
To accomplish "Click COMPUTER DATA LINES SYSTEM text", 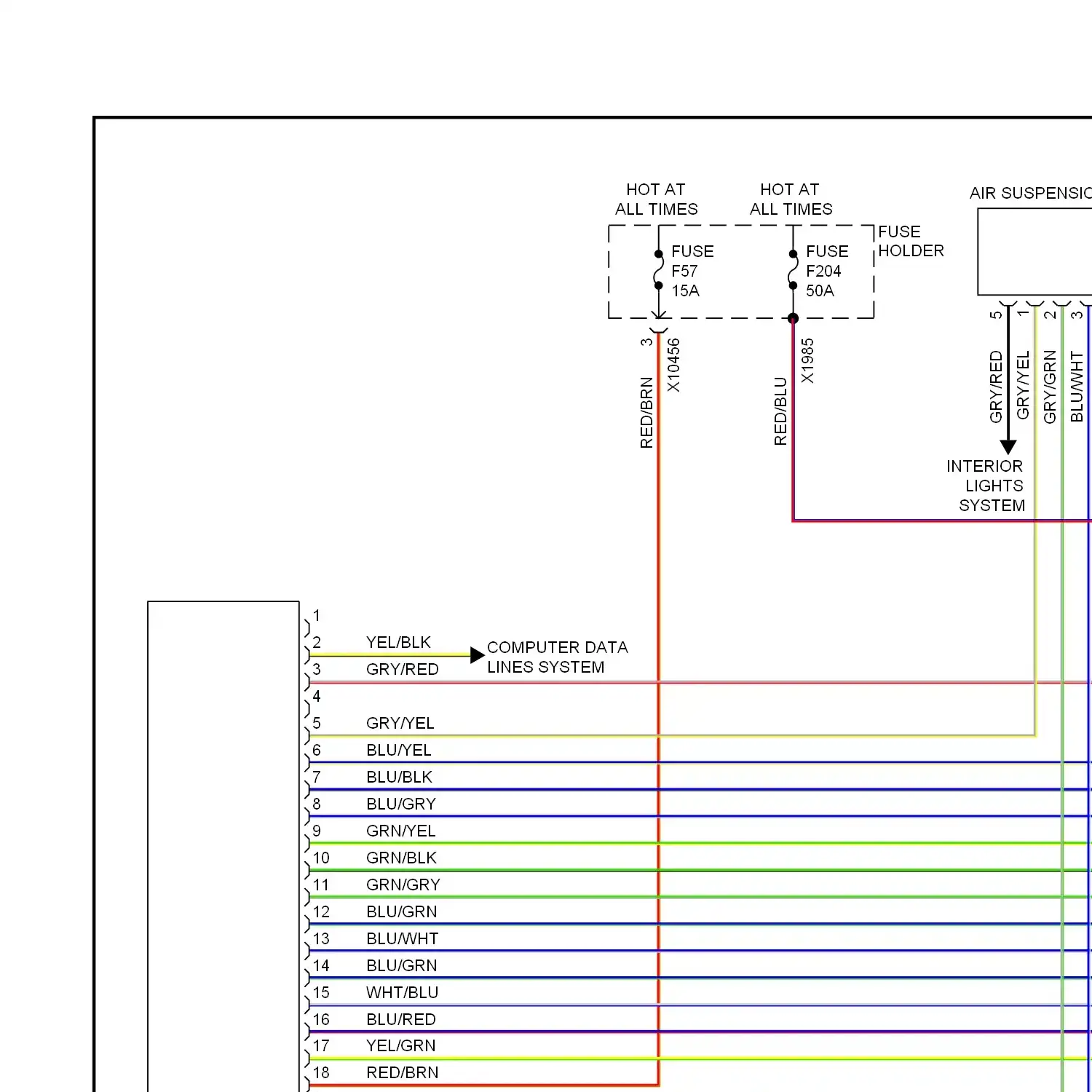I will tap(557, 657).
